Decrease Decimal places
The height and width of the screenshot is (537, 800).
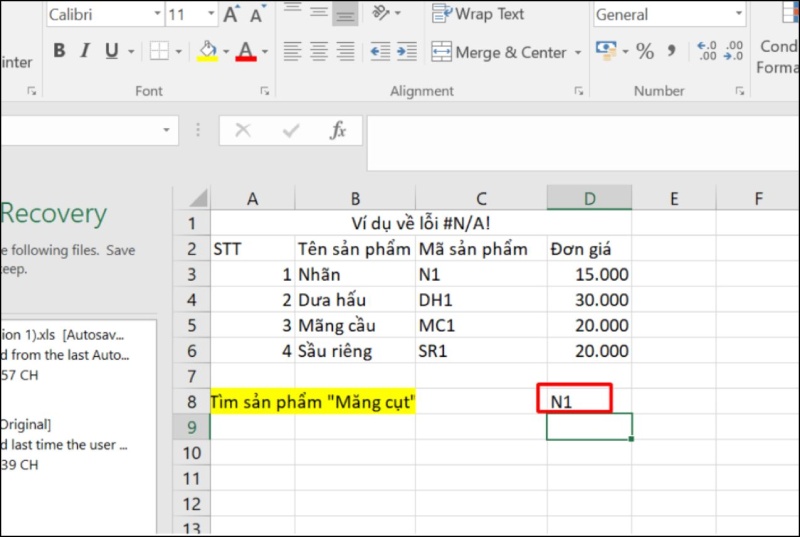click(x=733, y=51)
